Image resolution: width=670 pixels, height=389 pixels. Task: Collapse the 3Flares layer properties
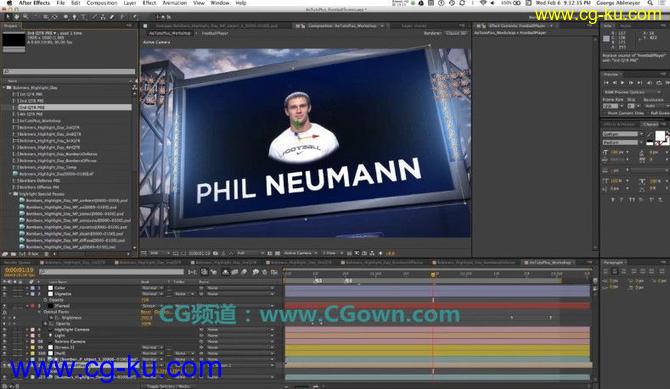tap(27, 306)
